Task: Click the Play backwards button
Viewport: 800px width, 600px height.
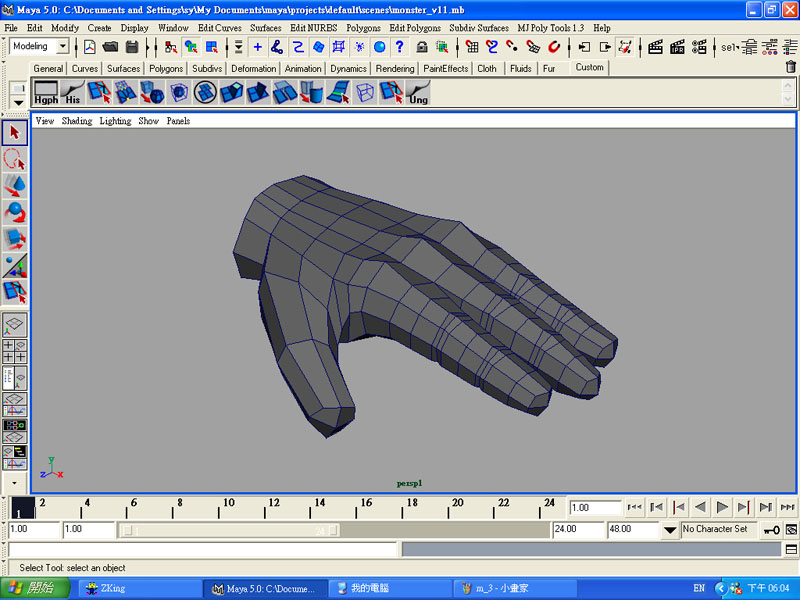Action: (701, 507)
